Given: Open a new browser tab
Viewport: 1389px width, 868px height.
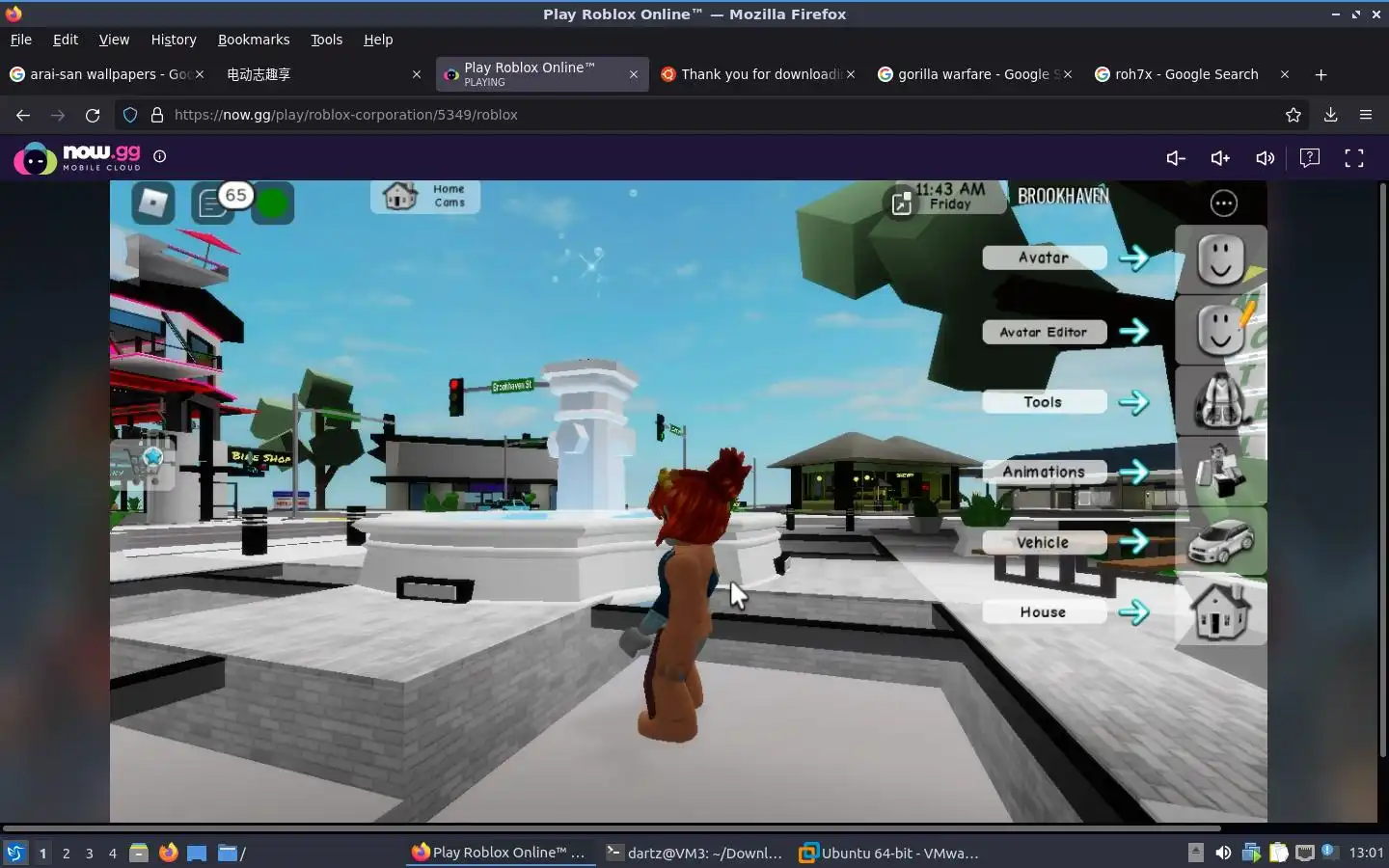Looking at the screenshot, I should [x=1321, y=74].
